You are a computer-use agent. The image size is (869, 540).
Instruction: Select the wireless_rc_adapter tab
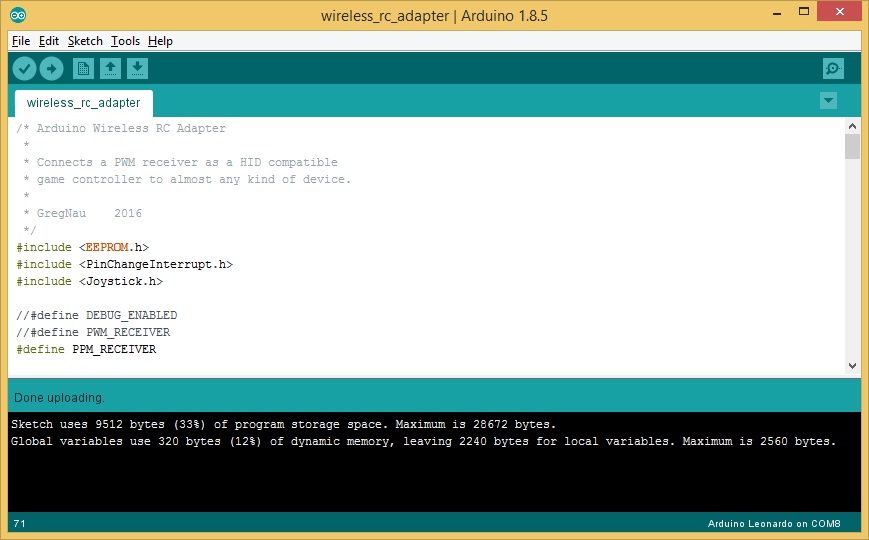[84, 103]
